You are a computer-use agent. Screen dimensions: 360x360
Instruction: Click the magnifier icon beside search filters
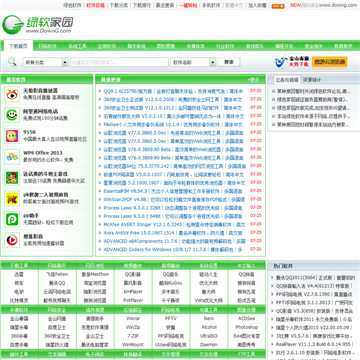click(x=12, y=62)
